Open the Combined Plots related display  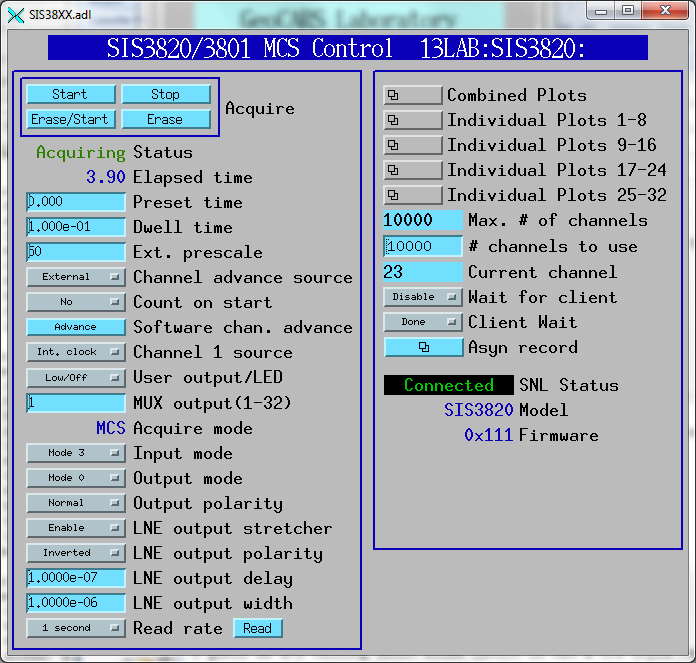(x=412, y=95)
